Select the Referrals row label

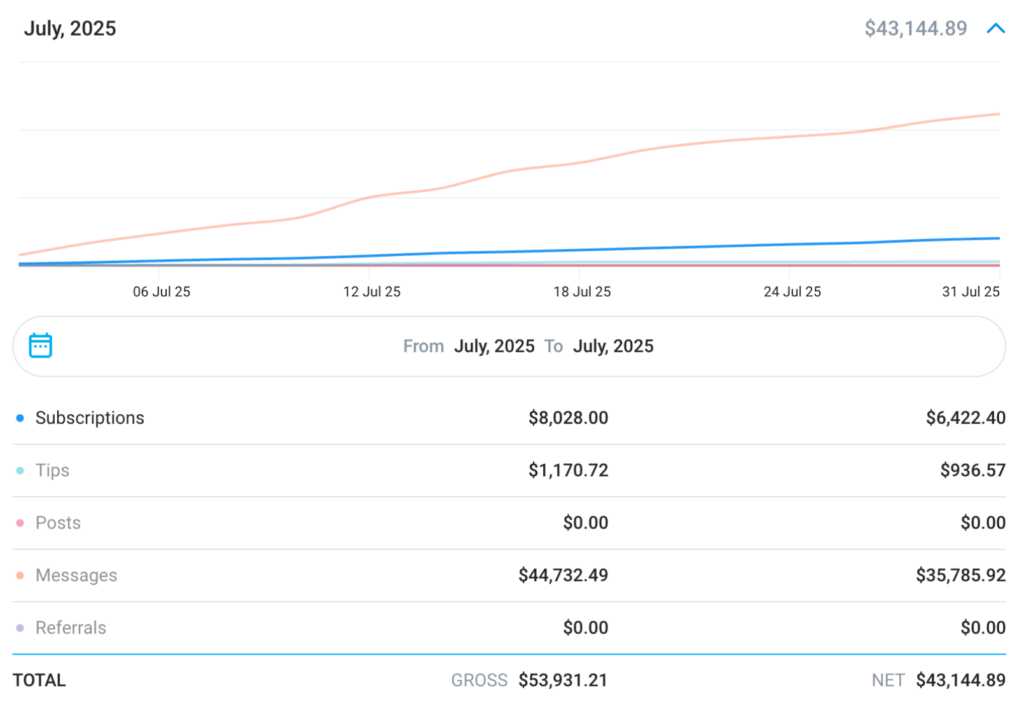tap(71, 628)
